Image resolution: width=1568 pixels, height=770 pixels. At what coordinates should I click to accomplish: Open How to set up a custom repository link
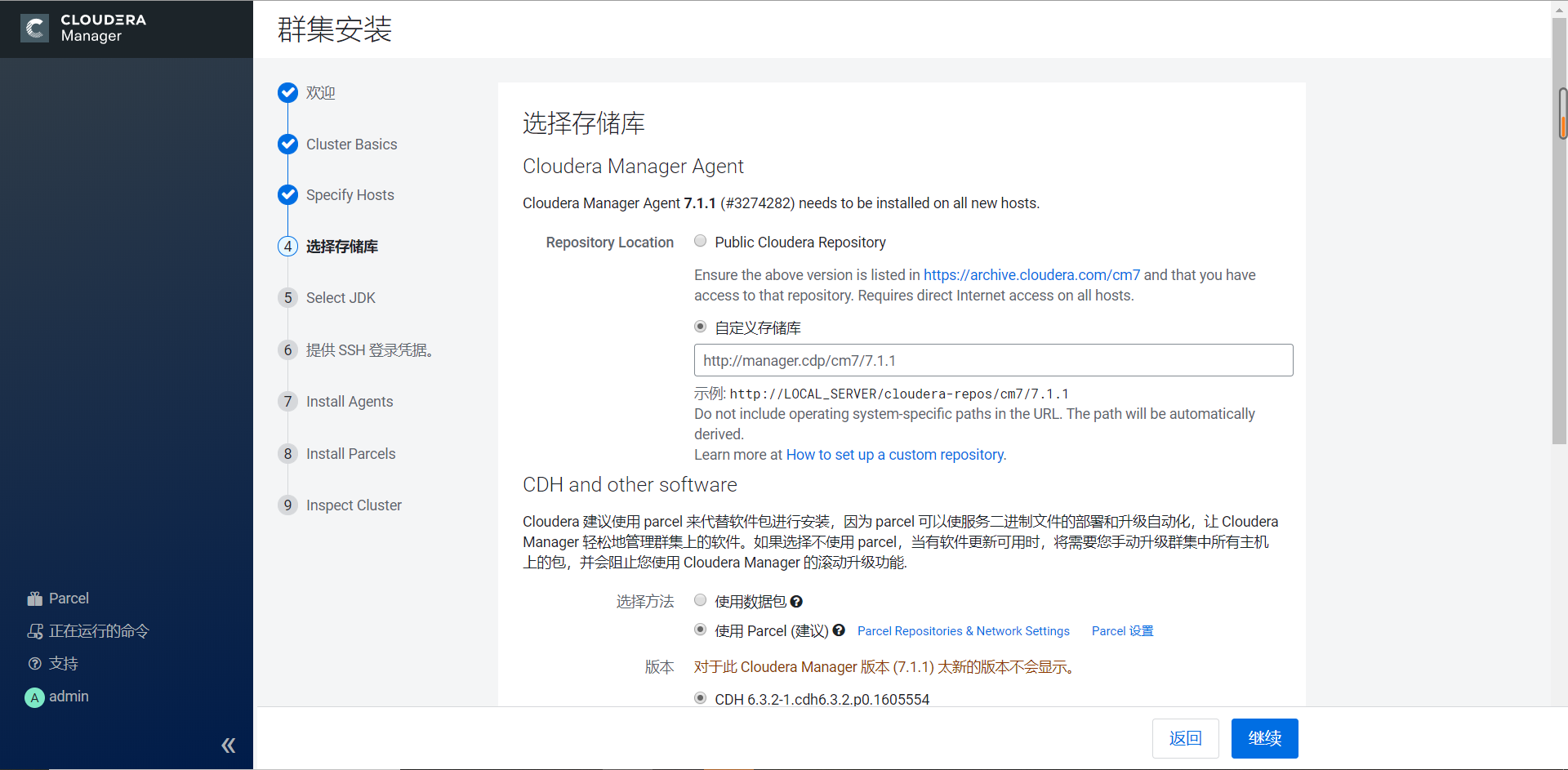[896, 455]
